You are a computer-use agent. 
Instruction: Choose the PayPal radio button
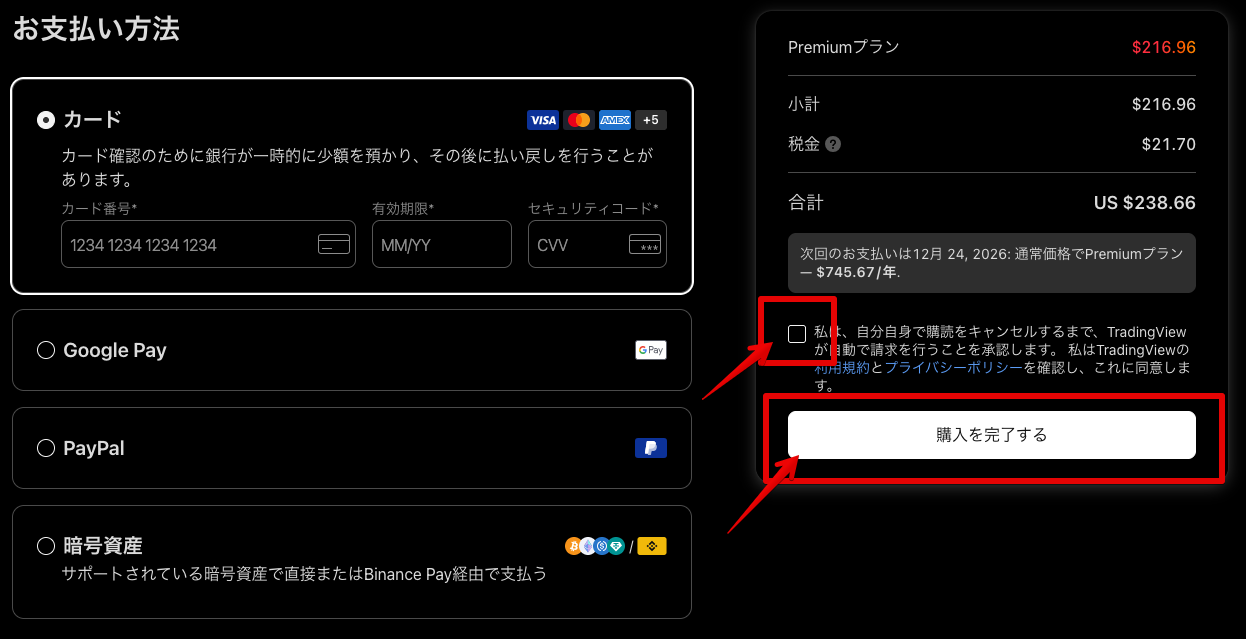point(46,448)
